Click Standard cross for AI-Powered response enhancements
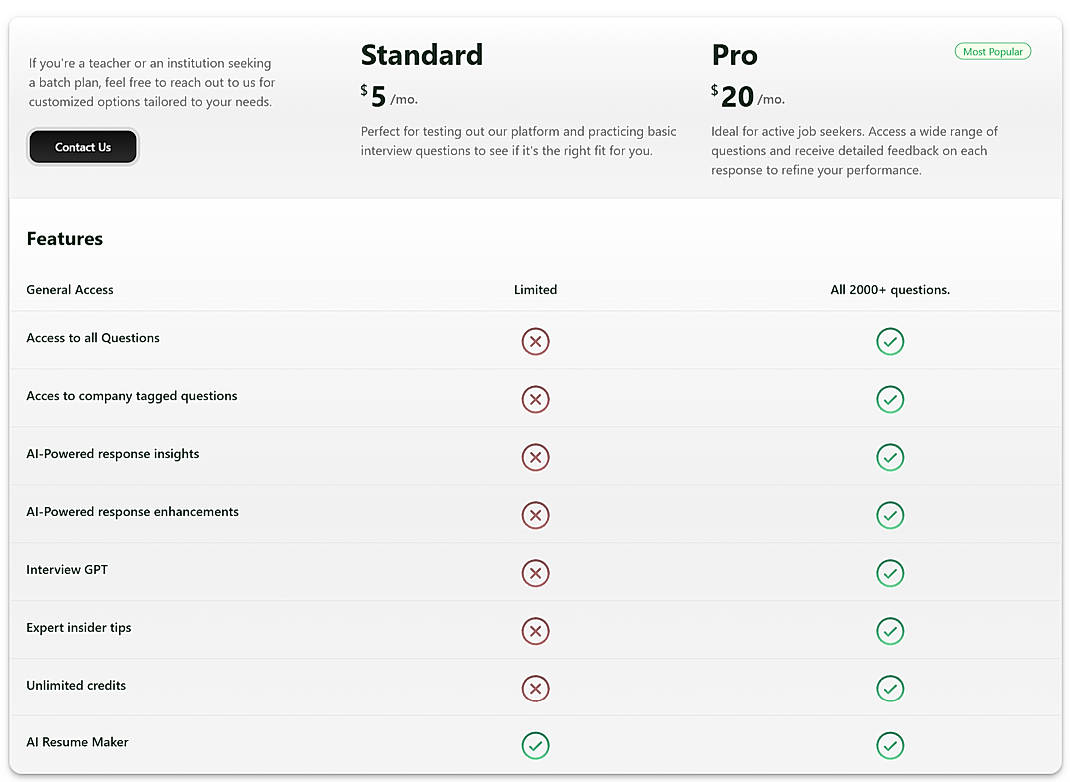The image size is (1070, 782). (x=535, y=515)
